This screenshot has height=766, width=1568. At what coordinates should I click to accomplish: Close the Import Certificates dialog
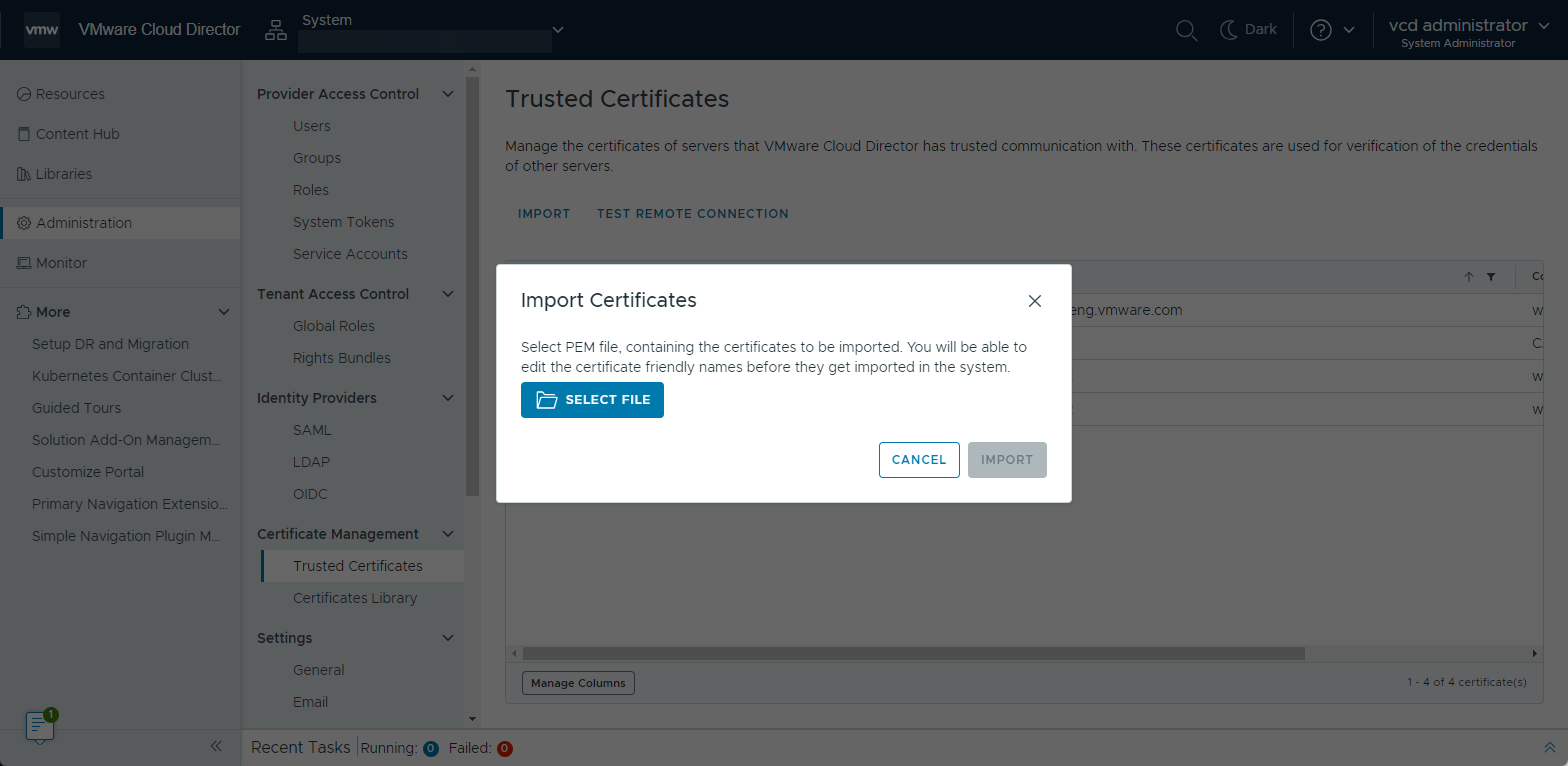click(x=1035, y=301)
